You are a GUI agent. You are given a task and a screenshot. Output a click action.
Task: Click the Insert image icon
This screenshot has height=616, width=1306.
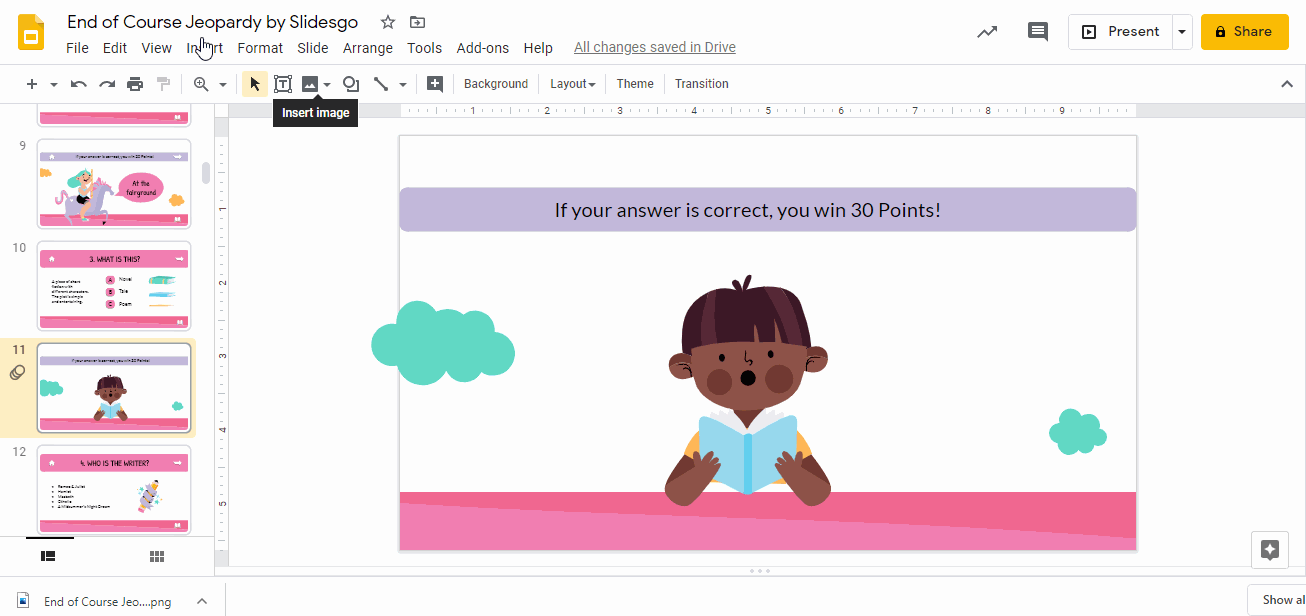coord(310,84)
